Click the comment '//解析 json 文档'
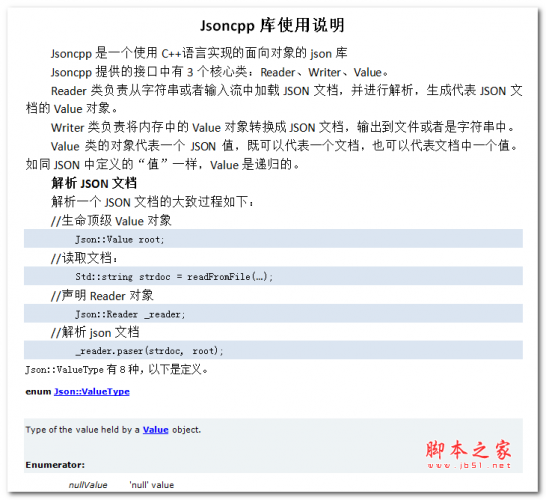Viewport: 546px width, 500px height. [95, 332]
